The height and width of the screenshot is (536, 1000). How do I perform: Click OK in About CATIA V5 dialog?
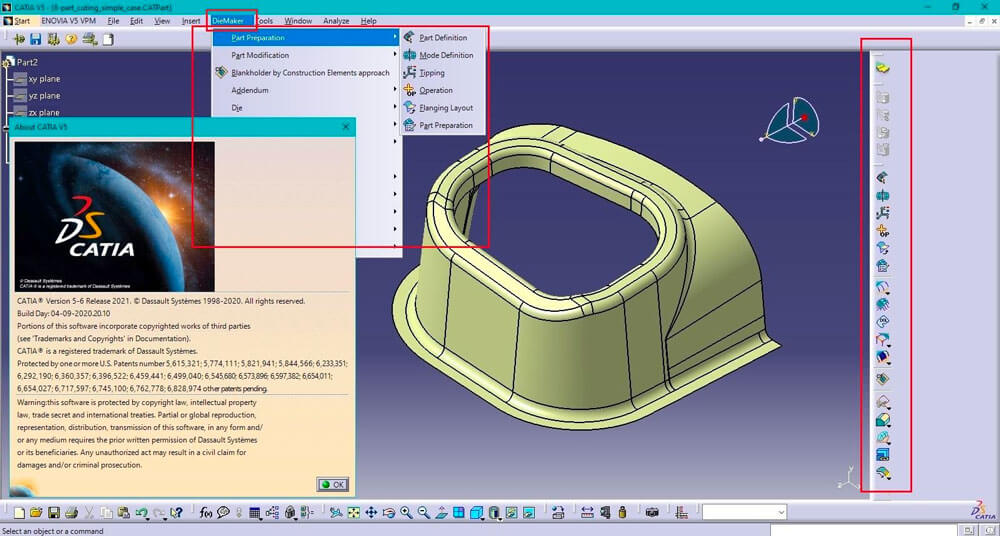point(332,484)
